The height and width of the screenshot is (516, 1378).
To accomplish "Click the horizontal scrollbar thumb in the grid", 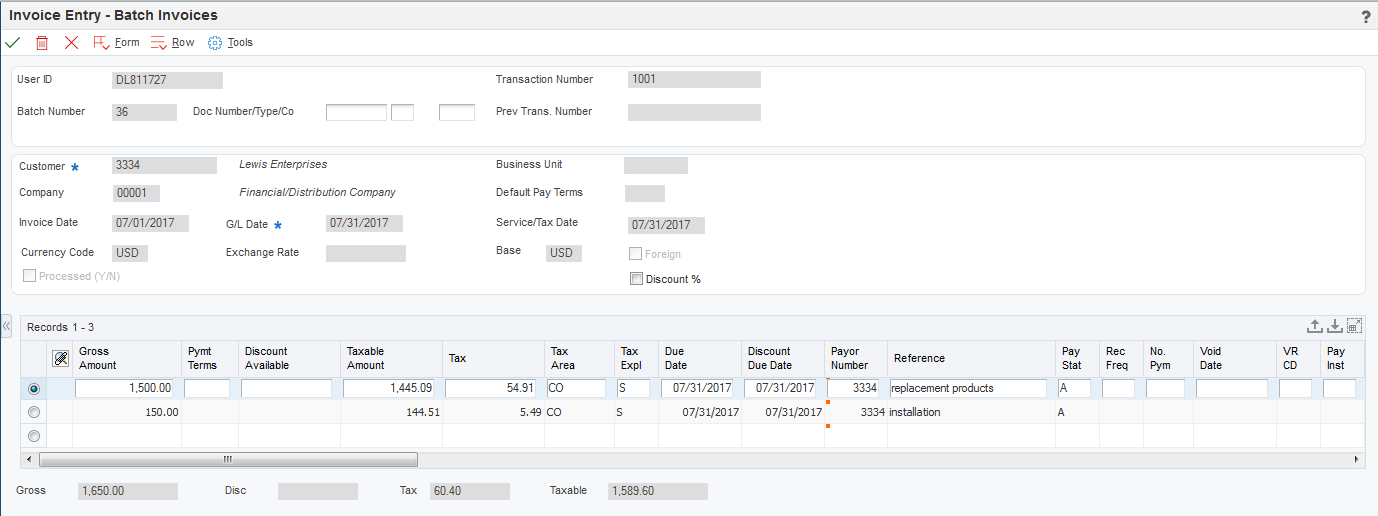I will pos(228,459).
